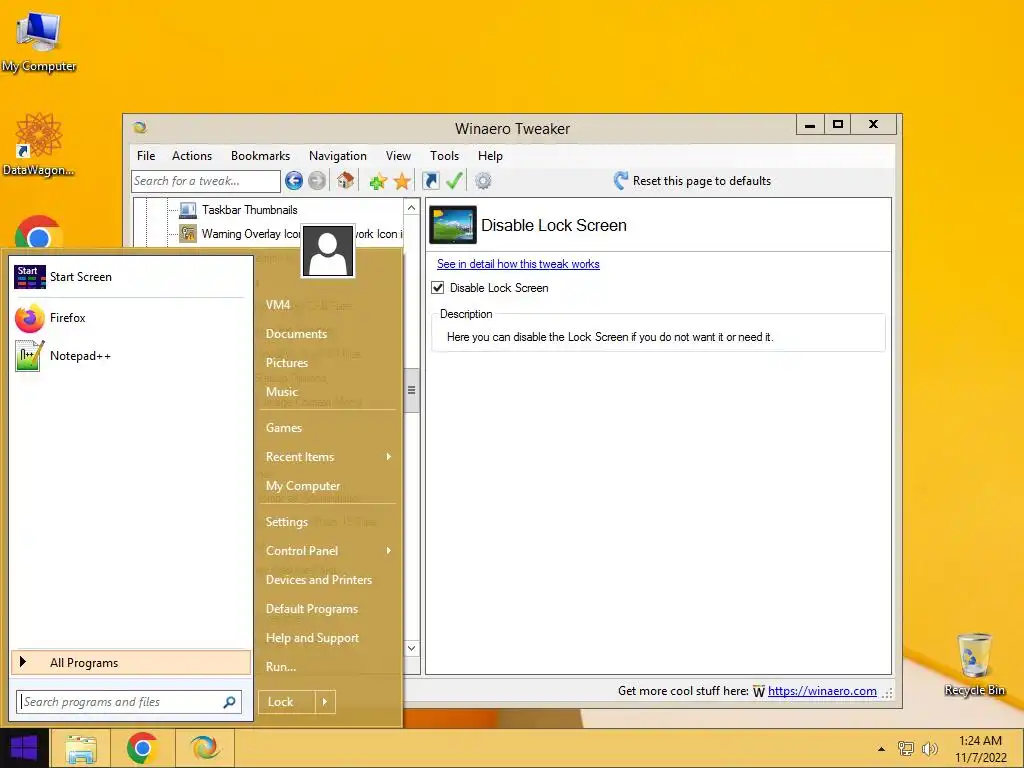Click the tree scrollbar thumb
1024x768 pixels.
click(411, 391)
